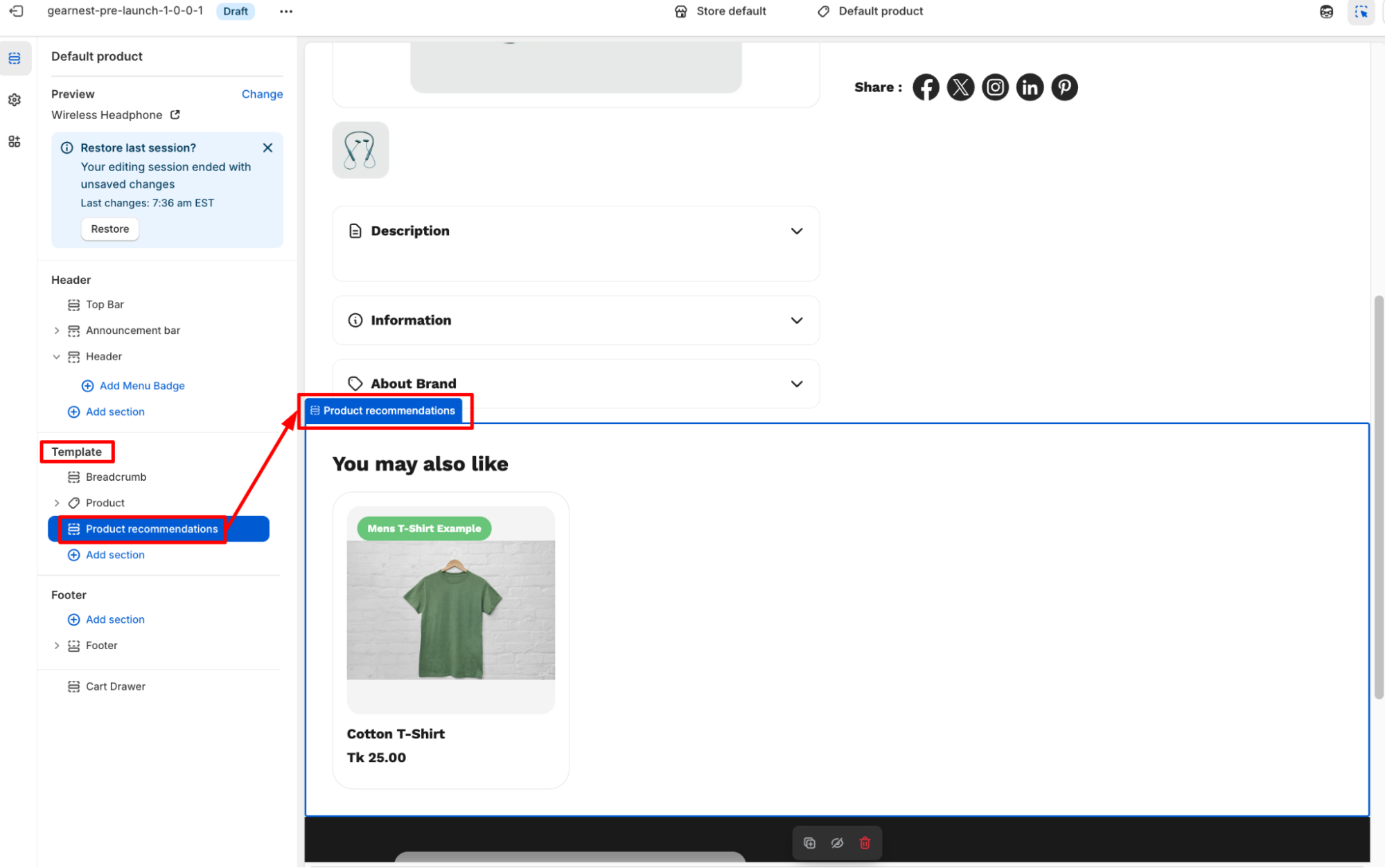
Task: Open the app embeds sidebar icon
Action: coord(15,141)
